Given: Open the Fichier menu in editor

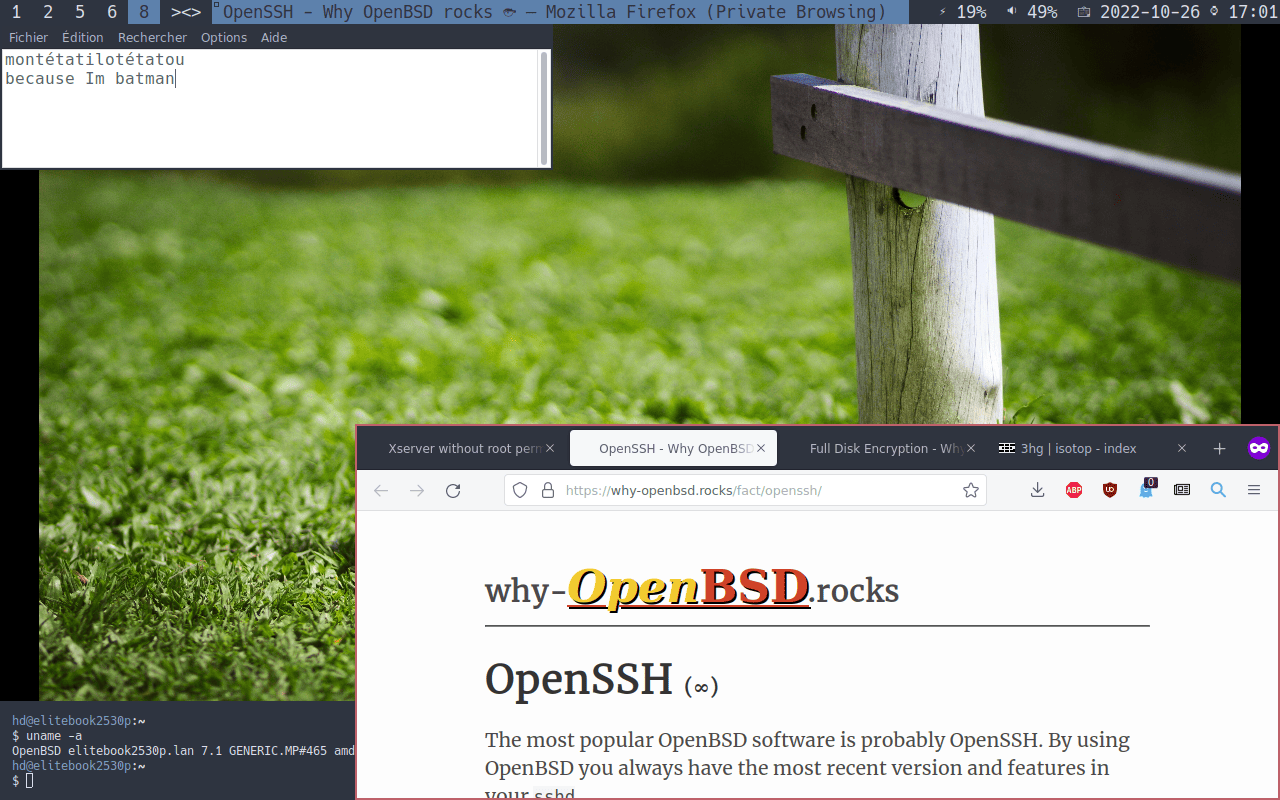Looking at the screenshot, I should 28,37.
